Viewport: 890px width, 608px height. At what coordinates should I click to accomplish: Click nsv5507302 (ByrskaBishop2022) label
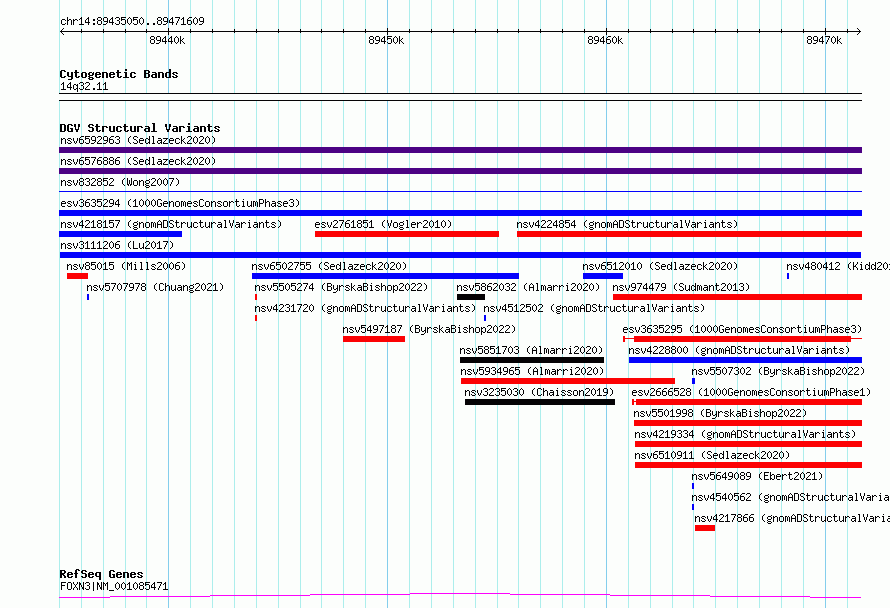click(778, 371)
